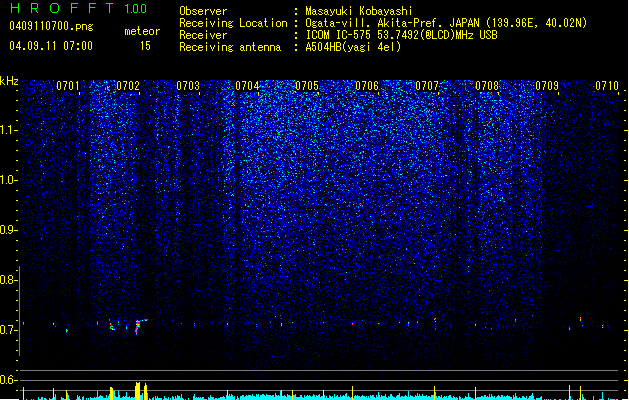Click the 'Receiving antenna' label

click(230, 47)
